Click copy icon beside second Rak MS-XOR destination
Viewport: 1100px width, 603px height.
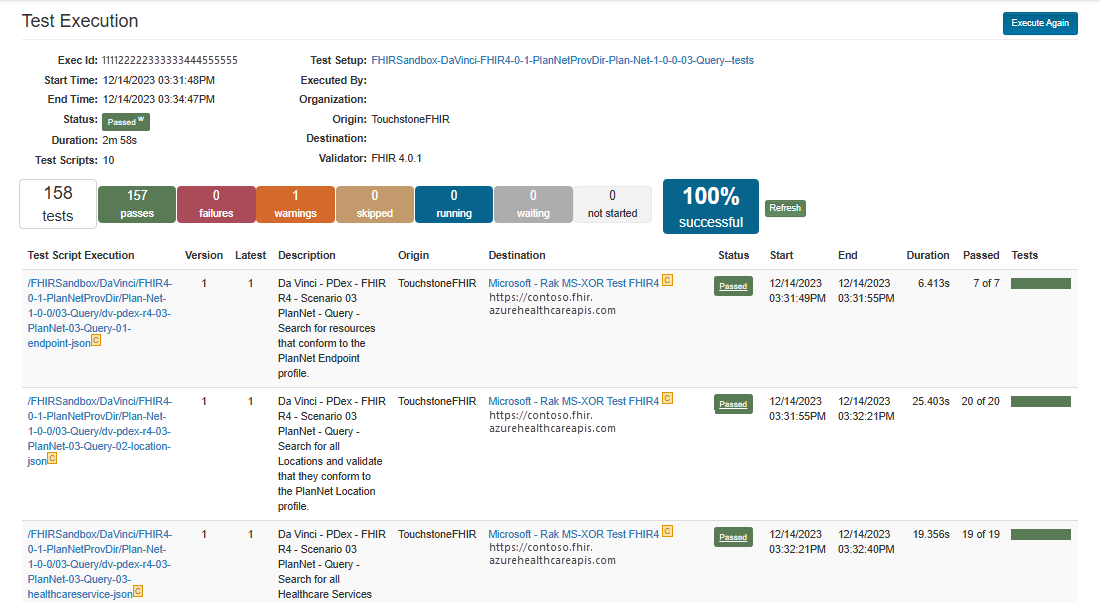click(x=667, y=398)
